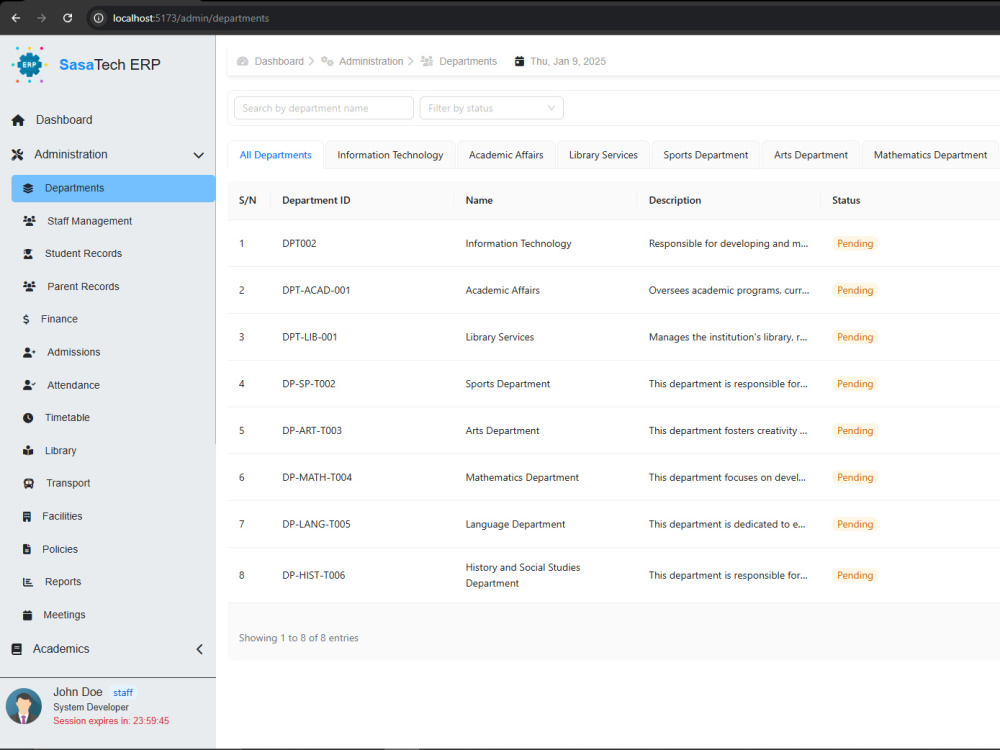Click the Showing 1 to 8 entries text
This screenshot has height=750, width=1000.
coord(298,638)
